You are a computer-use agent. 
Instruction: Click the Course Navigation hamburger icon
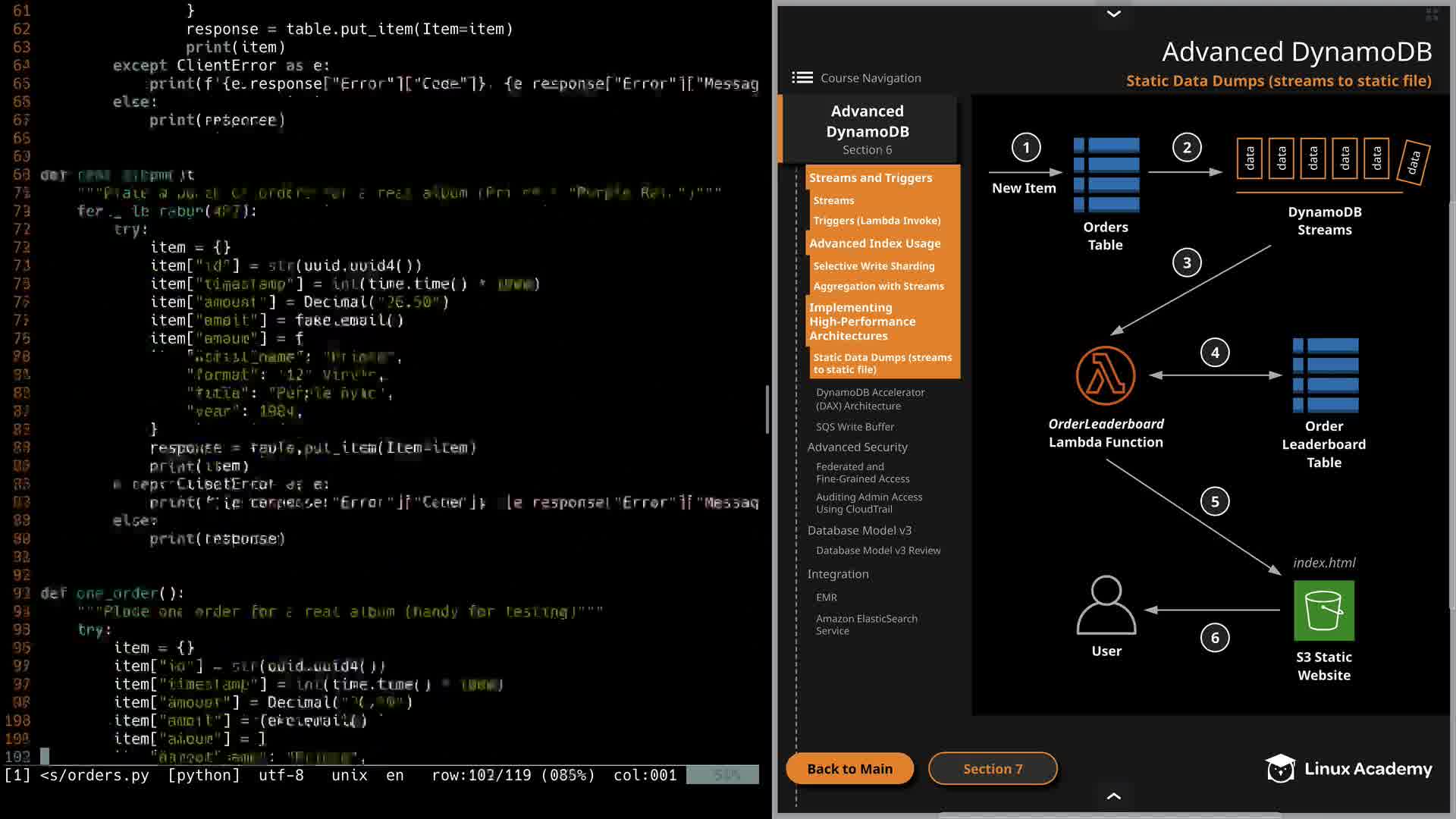point(802,77)
